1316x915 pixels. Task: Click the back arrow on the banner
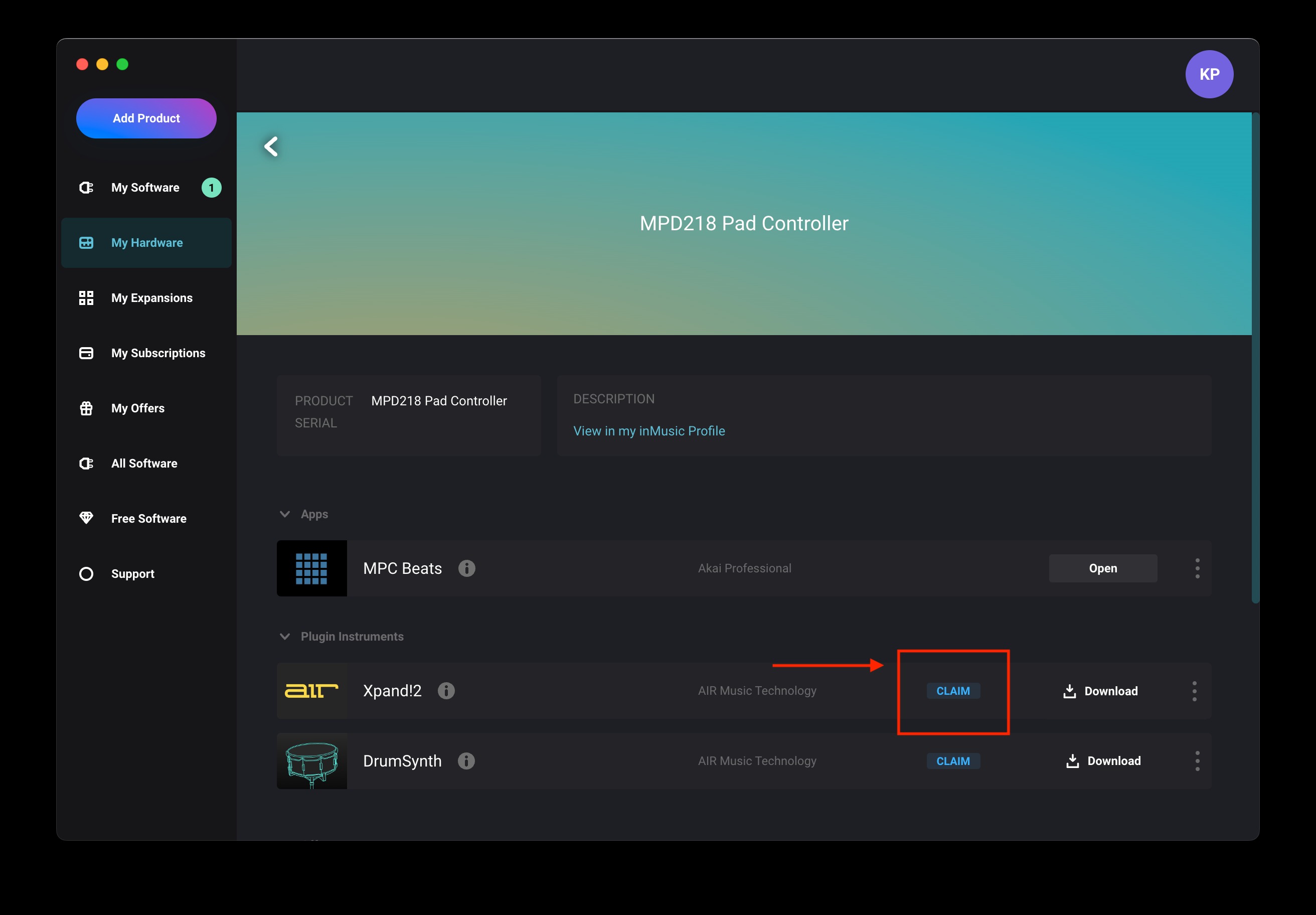point(271,146)
